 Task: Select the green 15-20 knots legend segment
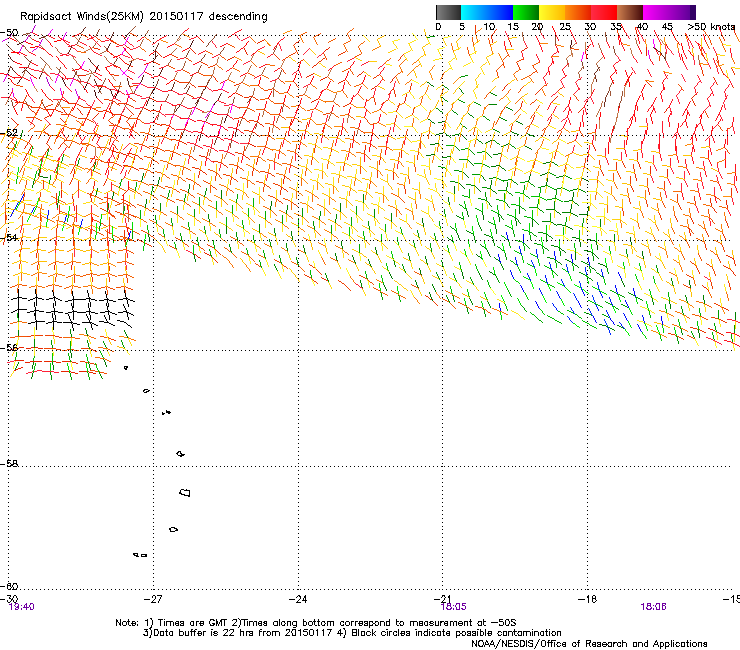(526, 12)
